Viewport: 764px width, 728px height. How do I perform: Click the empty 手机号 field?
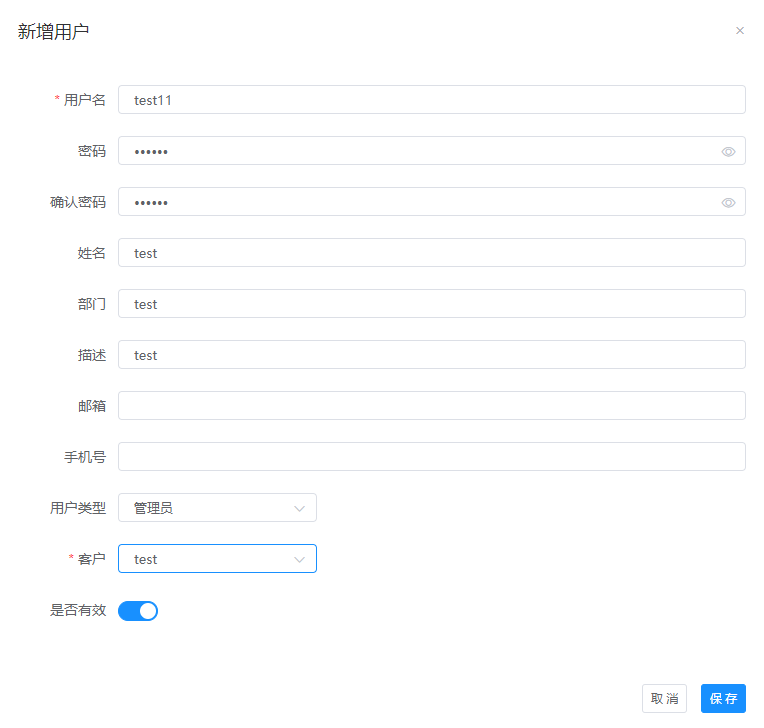[430, 457]
